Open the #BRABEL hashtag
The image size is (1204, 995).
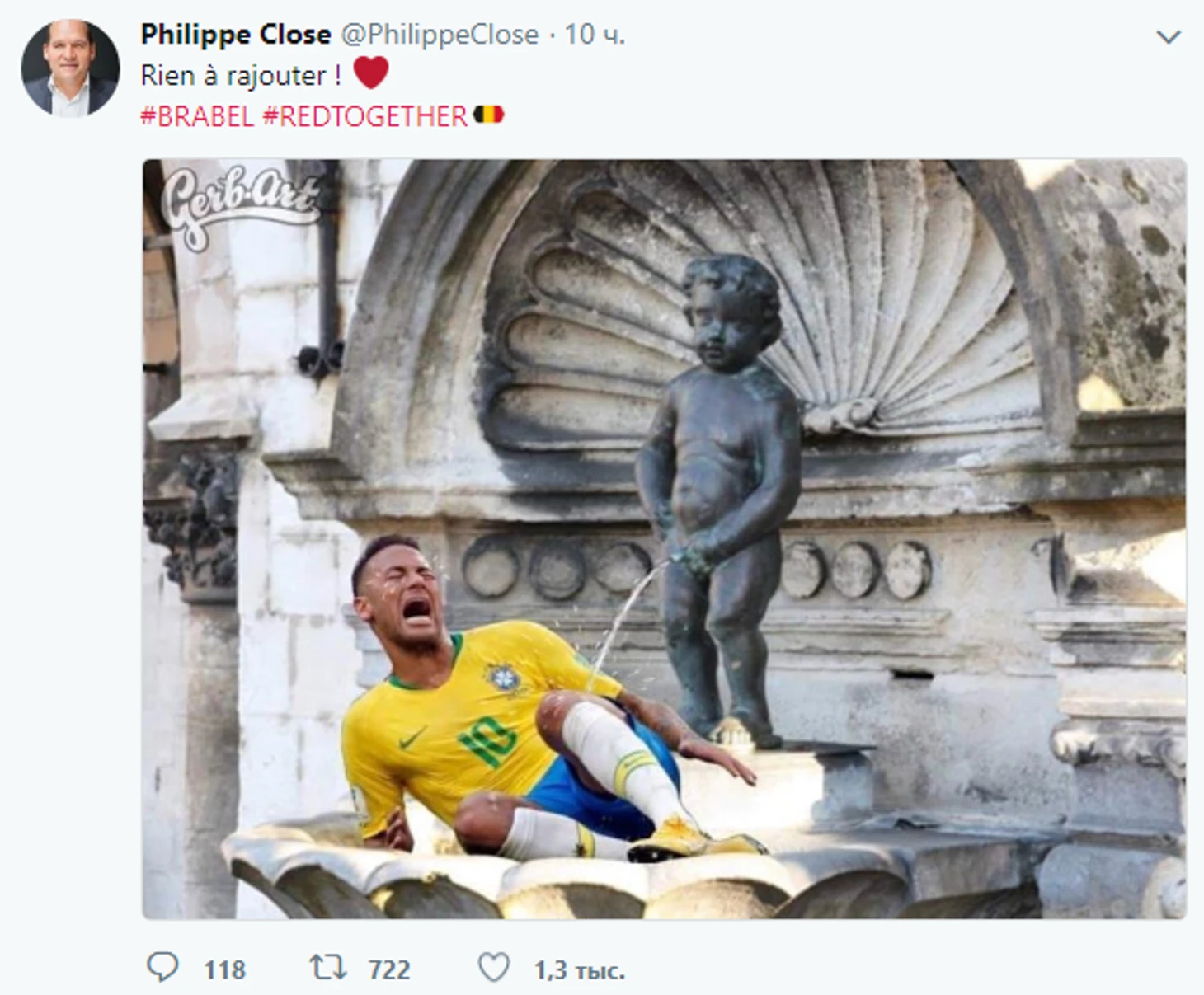point(197,116)
